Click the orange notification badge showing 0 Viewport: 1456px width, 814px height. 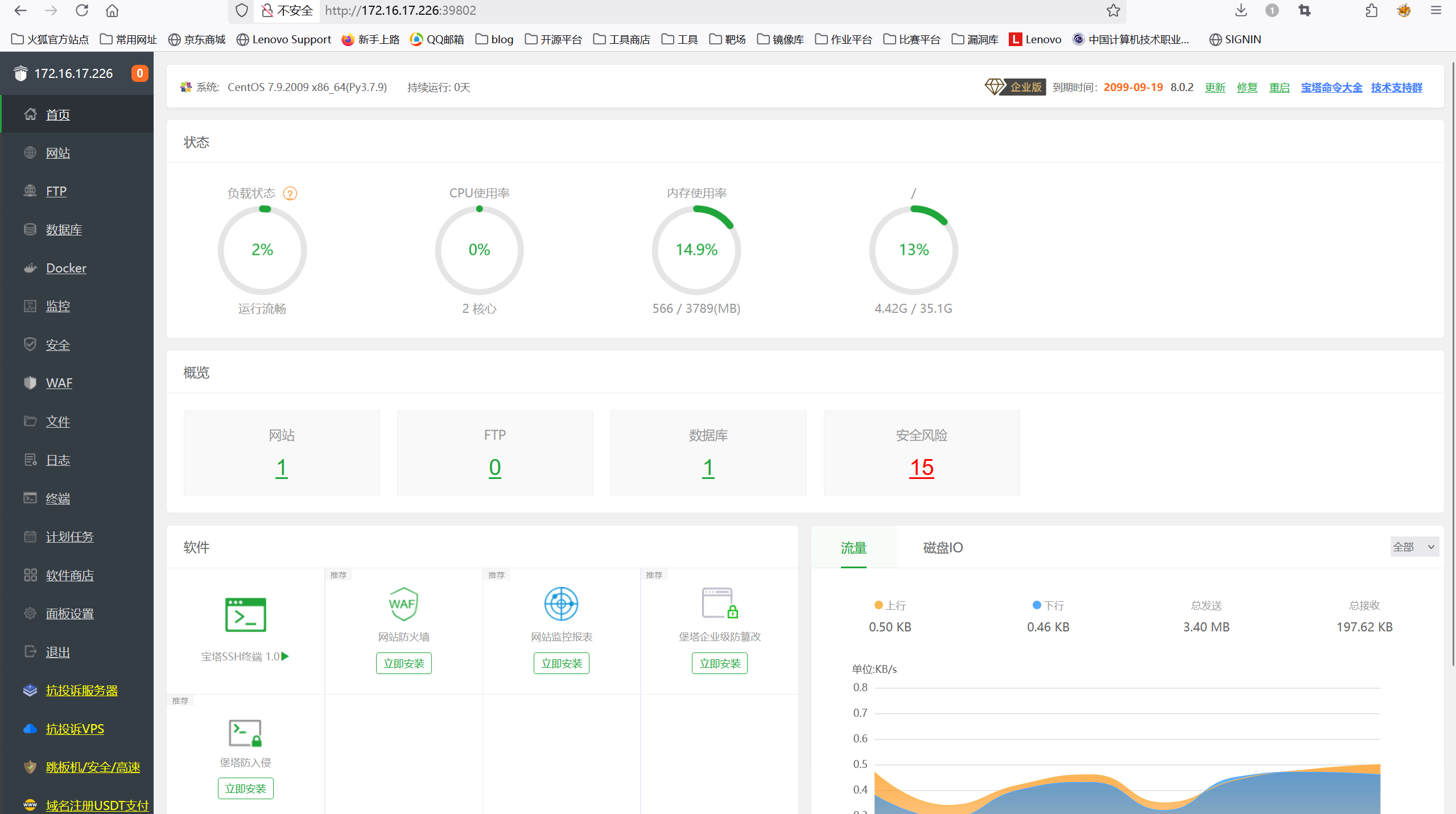coord(139,73)
